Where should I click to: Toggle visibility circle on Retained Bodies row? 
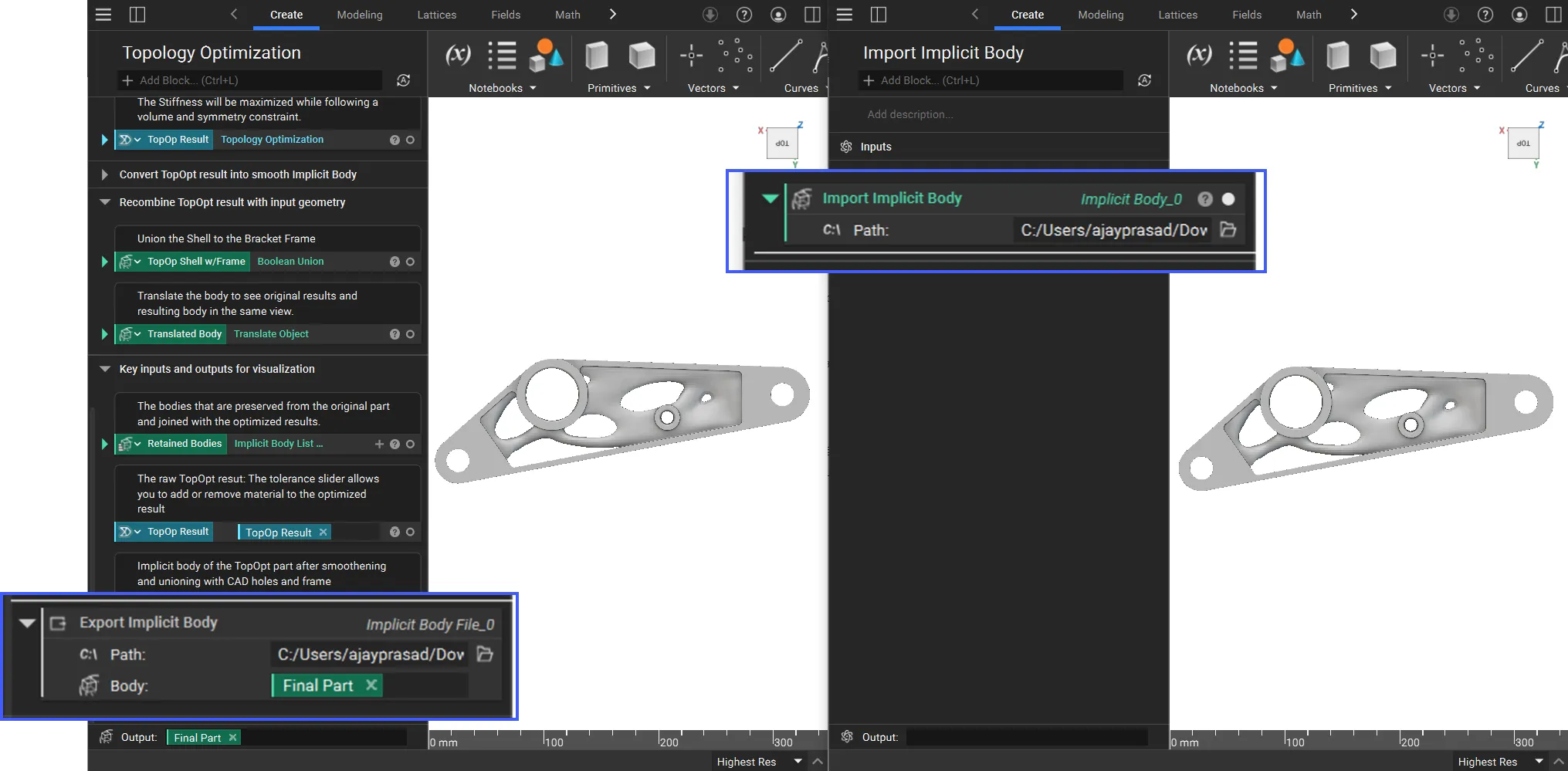(410, 444)
